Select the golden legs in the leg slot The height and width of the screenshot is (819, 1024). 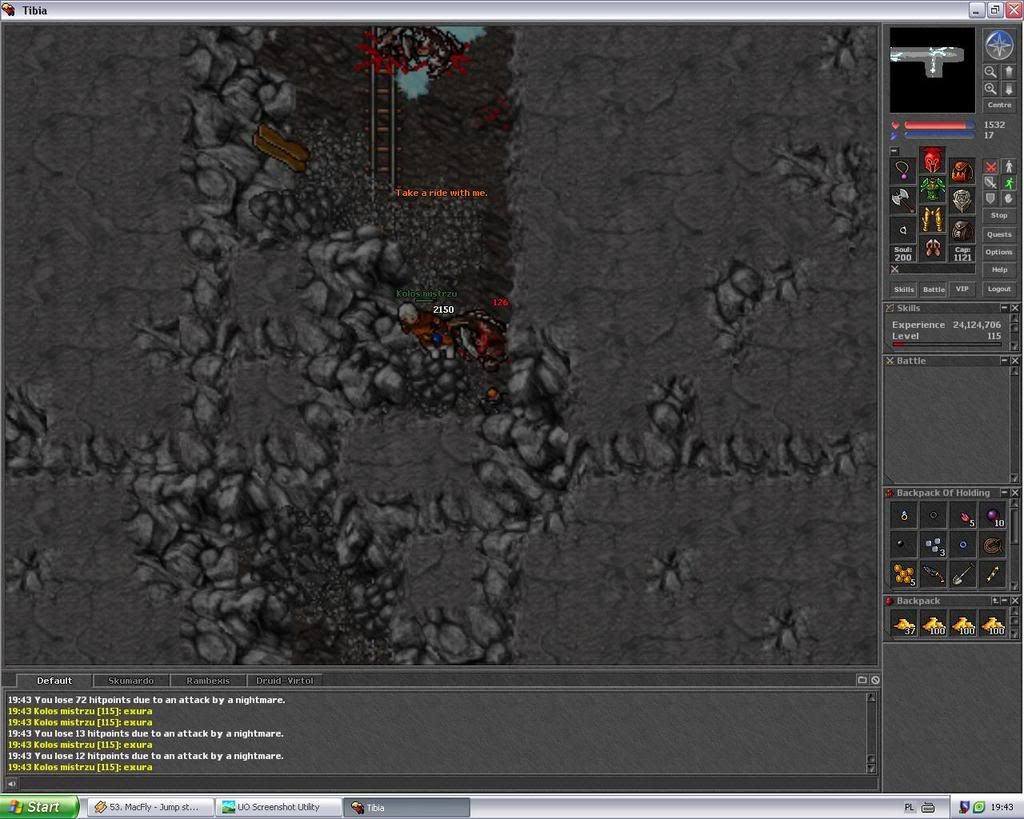[x=933, y=219]
